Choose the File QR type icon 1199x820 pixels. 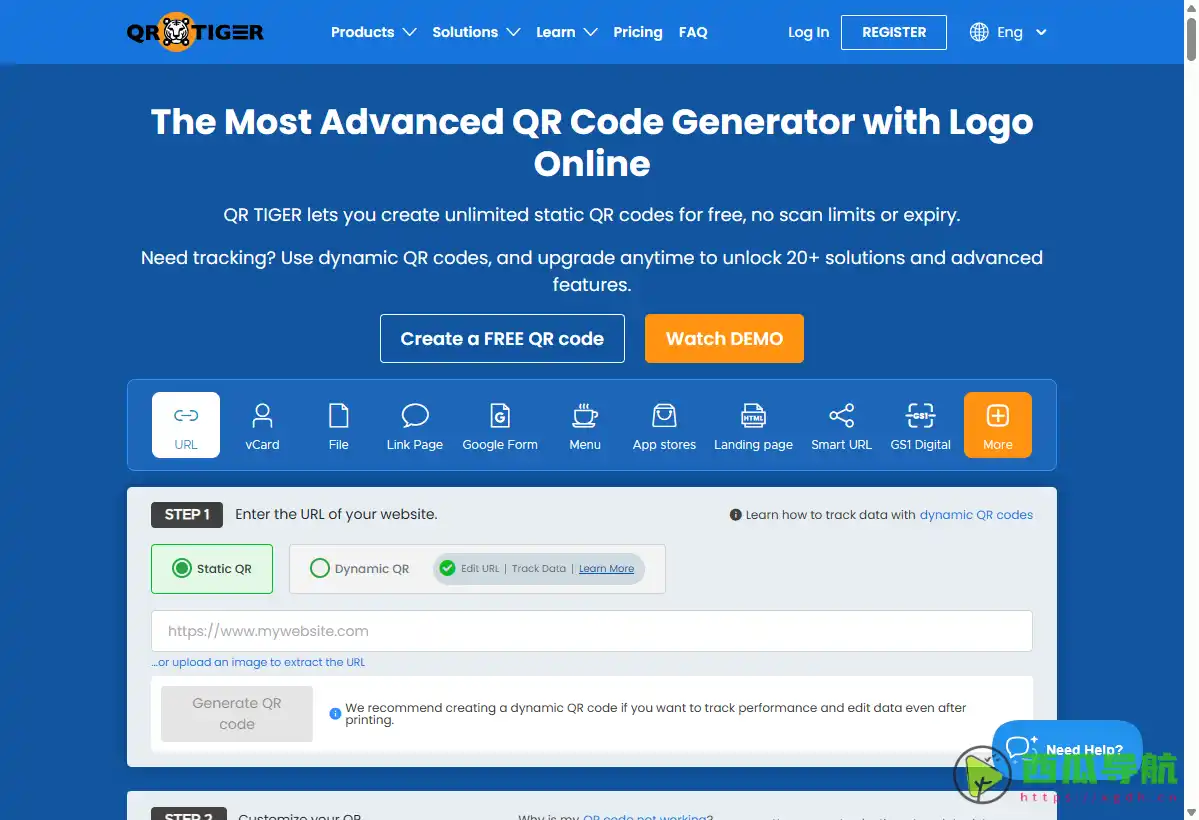pyautogui.click(x=339, y=425)
